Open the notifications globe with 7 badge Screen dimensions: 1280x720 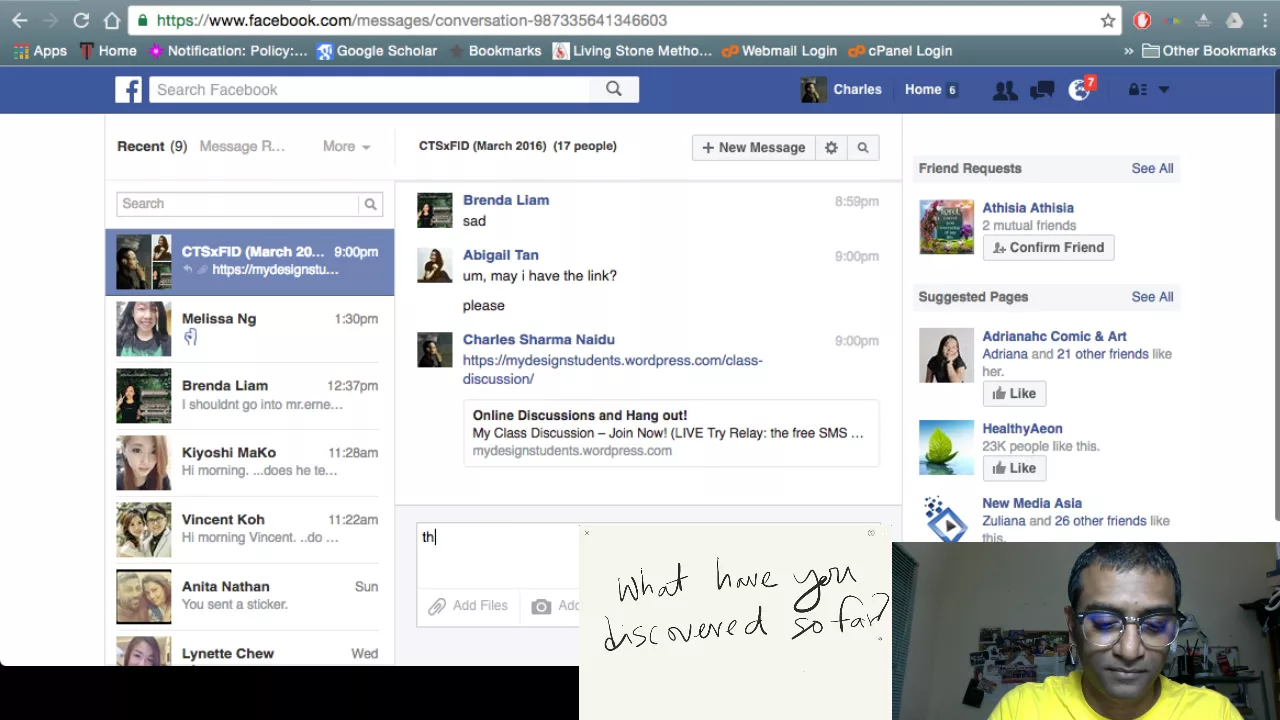coord(1081,89)
